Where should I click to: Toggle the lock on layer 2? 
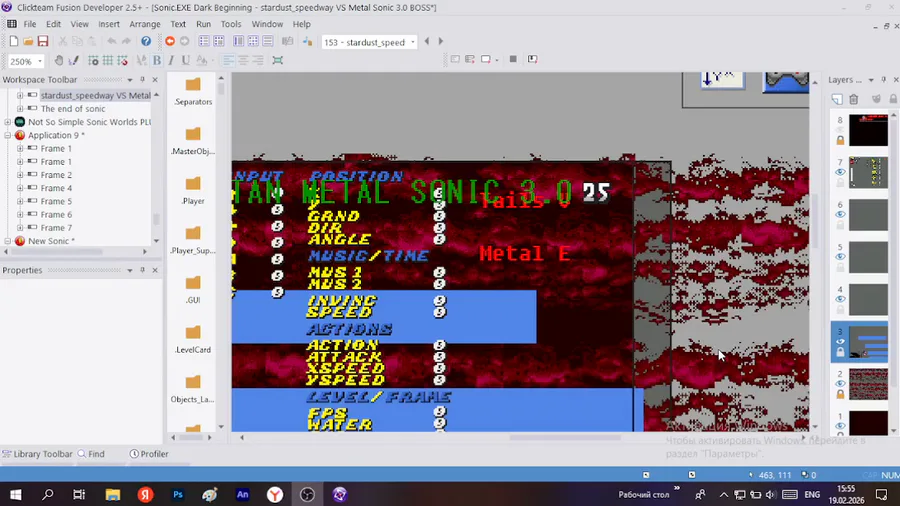pyautogui.click(x=840, y=395)
